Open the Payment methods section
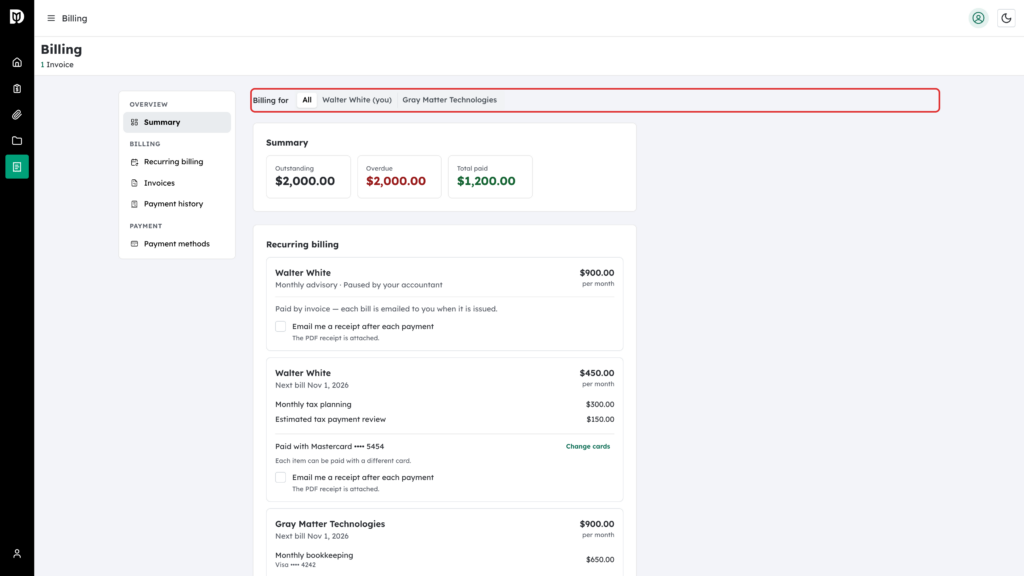 coord(177,244)
